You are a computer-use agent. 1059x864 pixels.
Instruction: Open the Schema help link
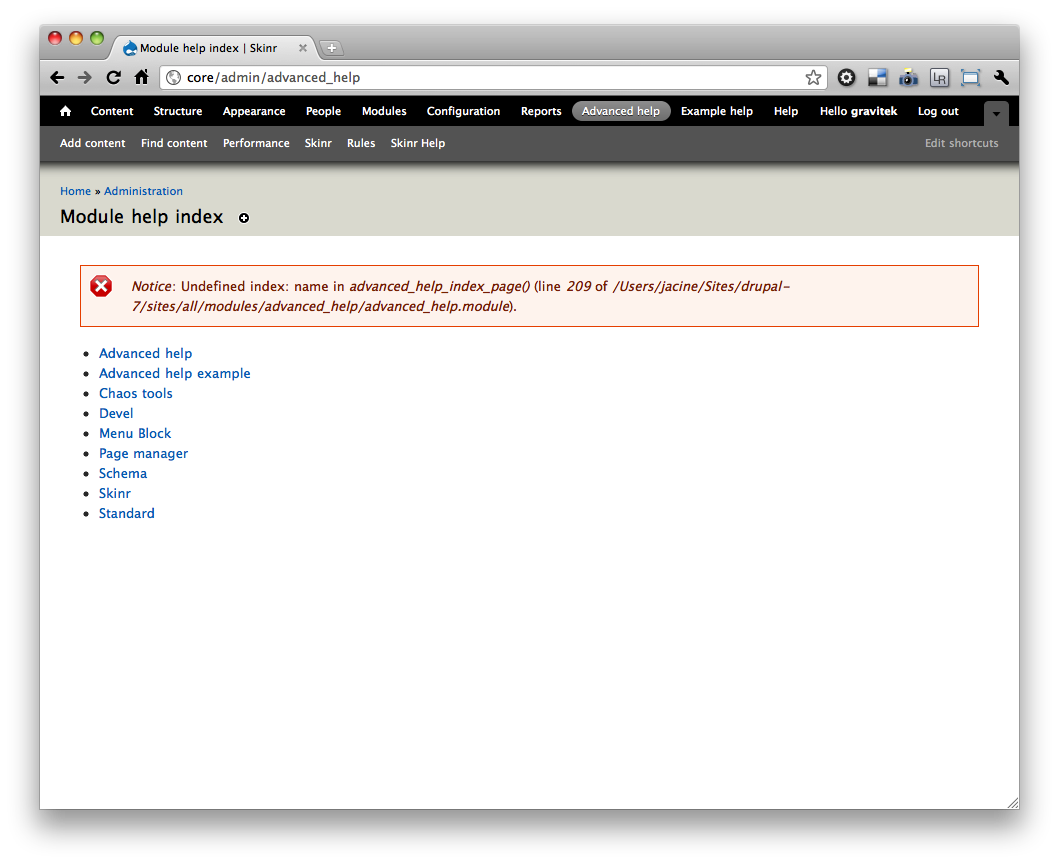123,474
